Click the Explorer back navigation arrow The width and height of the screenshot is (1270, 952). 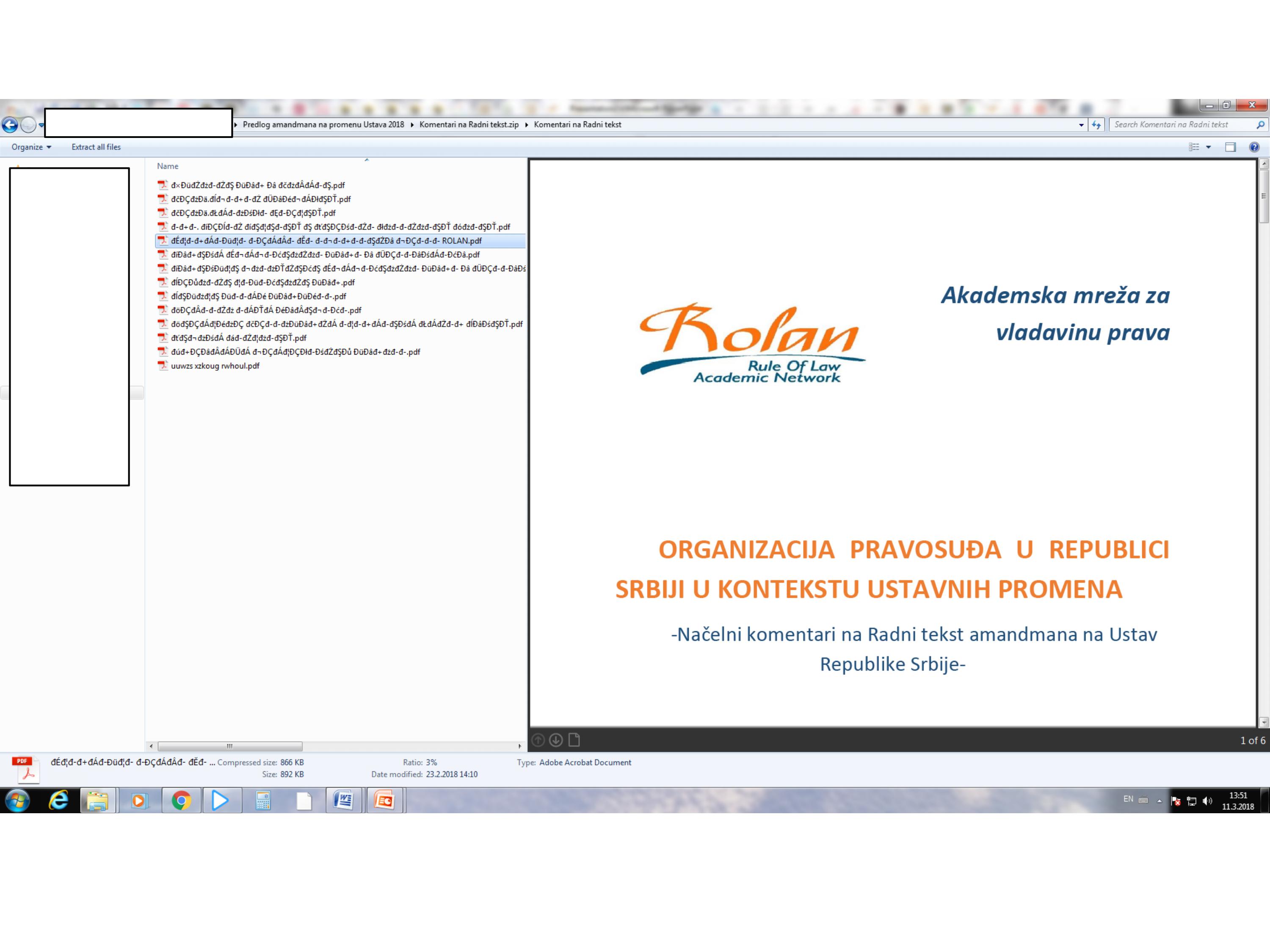pos(10,124)
